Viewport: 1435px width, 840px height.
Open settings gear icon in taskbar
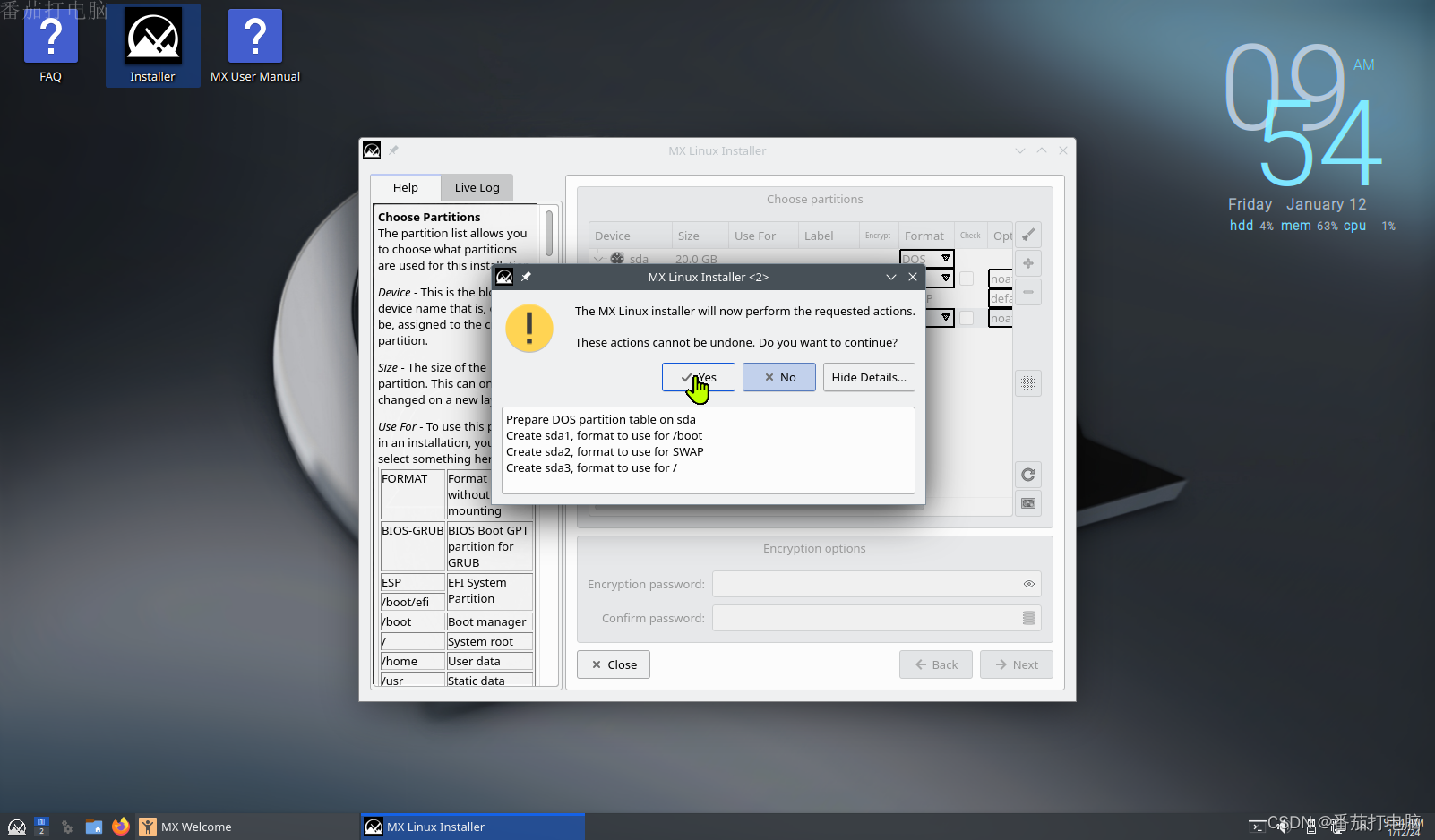(x=67, y=827)
